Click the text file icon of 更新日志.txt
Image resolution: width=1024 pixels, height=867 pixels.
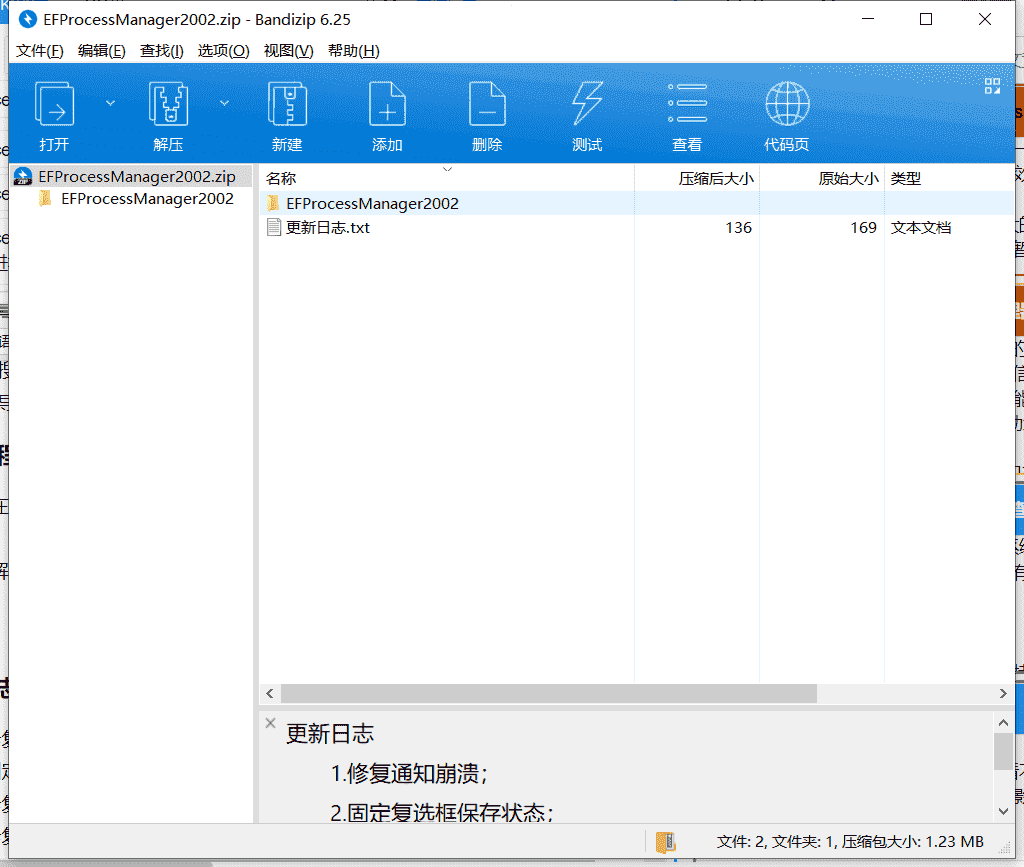pos(274,227)
